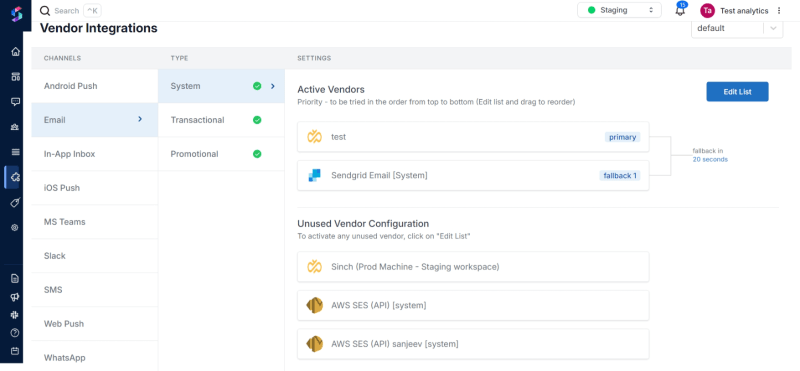Open the megaphone icon in sidebar
The image size is (800, 371).
point(15,297)
